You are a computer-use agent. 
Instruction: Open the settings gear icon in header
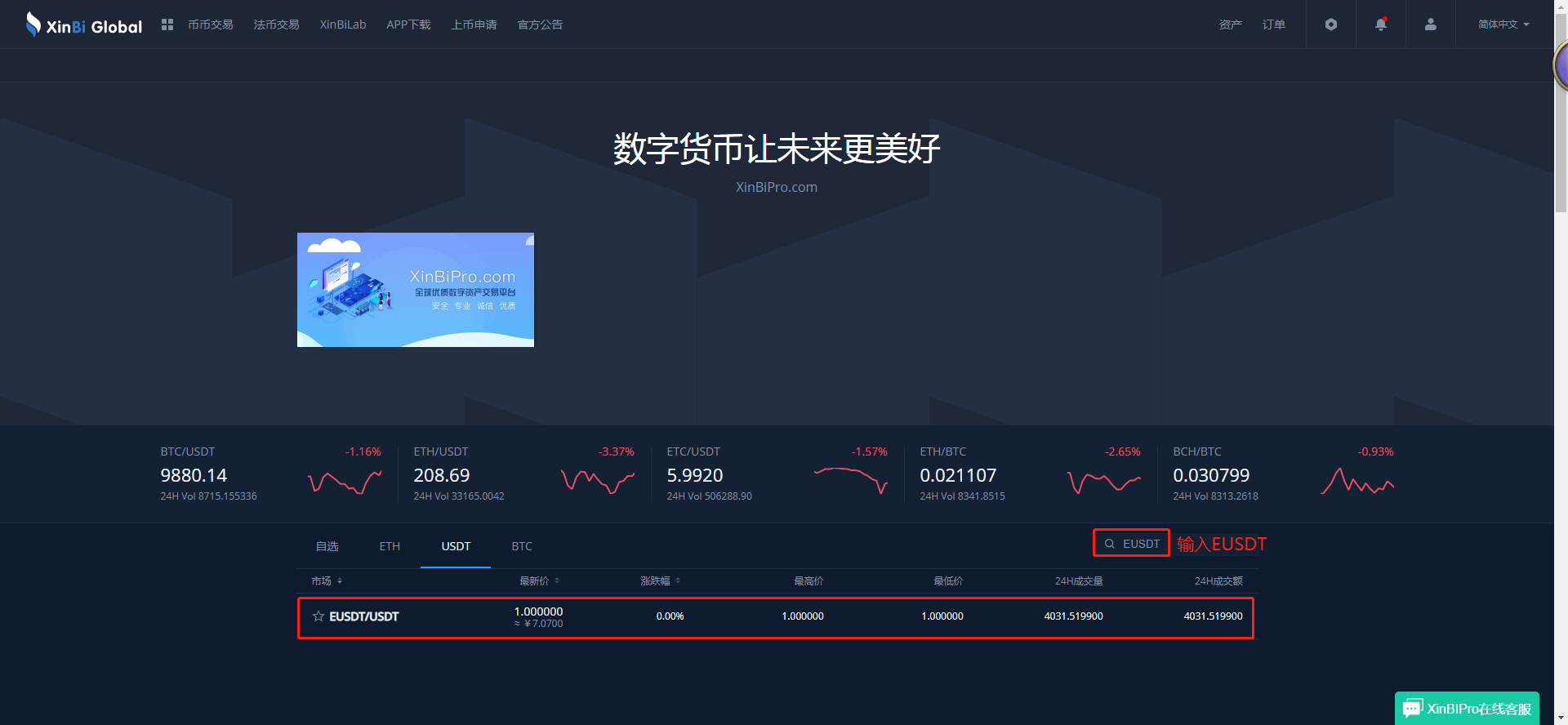coord(1331,24)
